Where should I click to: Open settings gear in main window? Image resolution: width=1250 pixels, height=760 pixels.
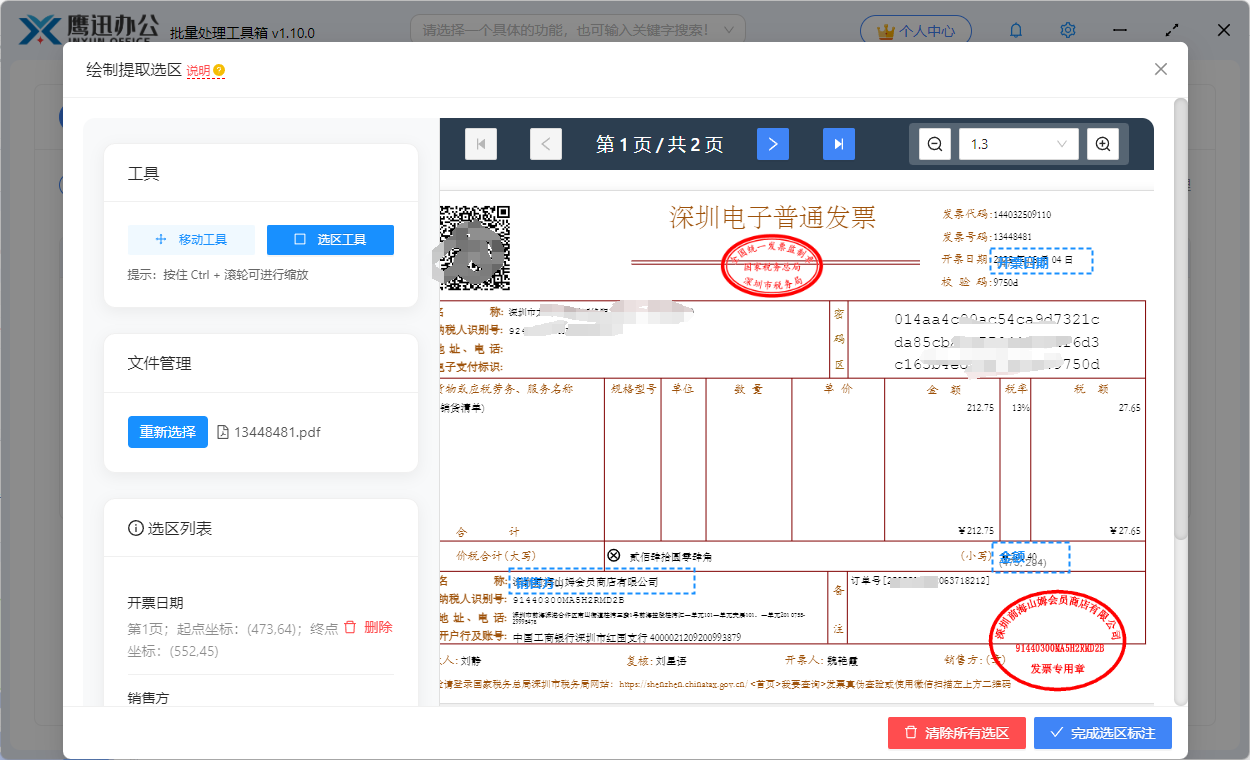tap(1068, 31)
